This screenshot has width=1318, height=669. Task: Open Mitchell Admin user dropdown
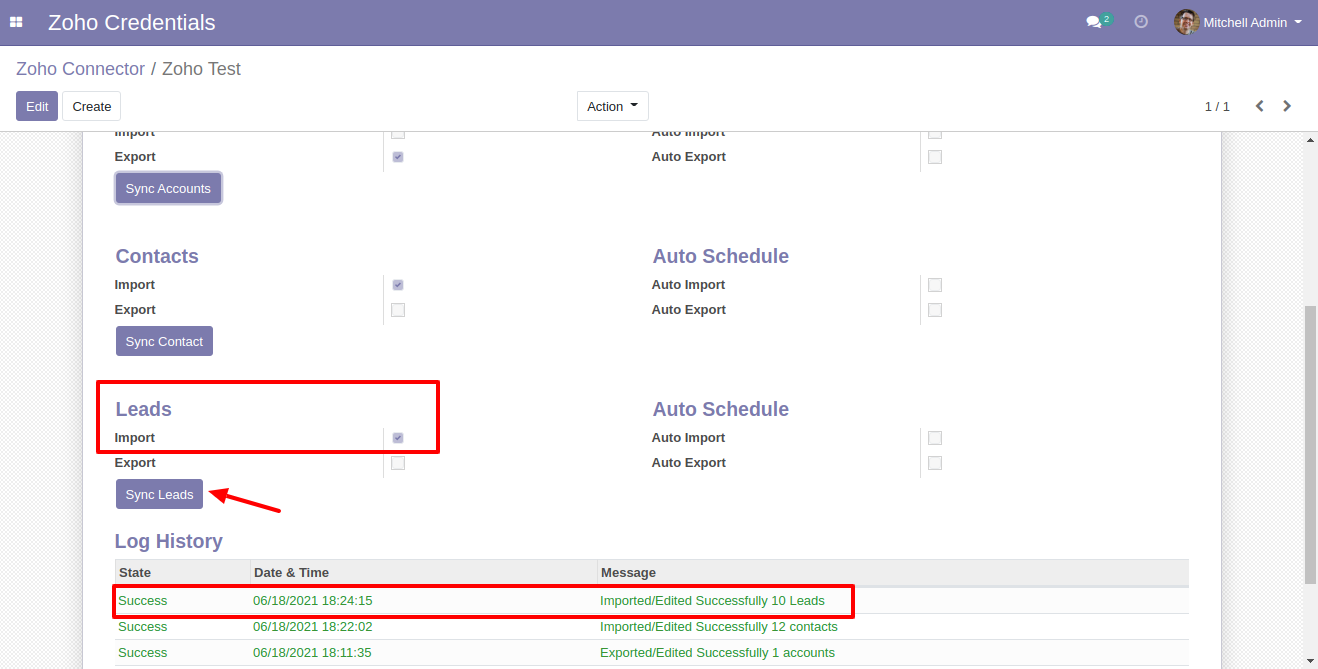1239,22
